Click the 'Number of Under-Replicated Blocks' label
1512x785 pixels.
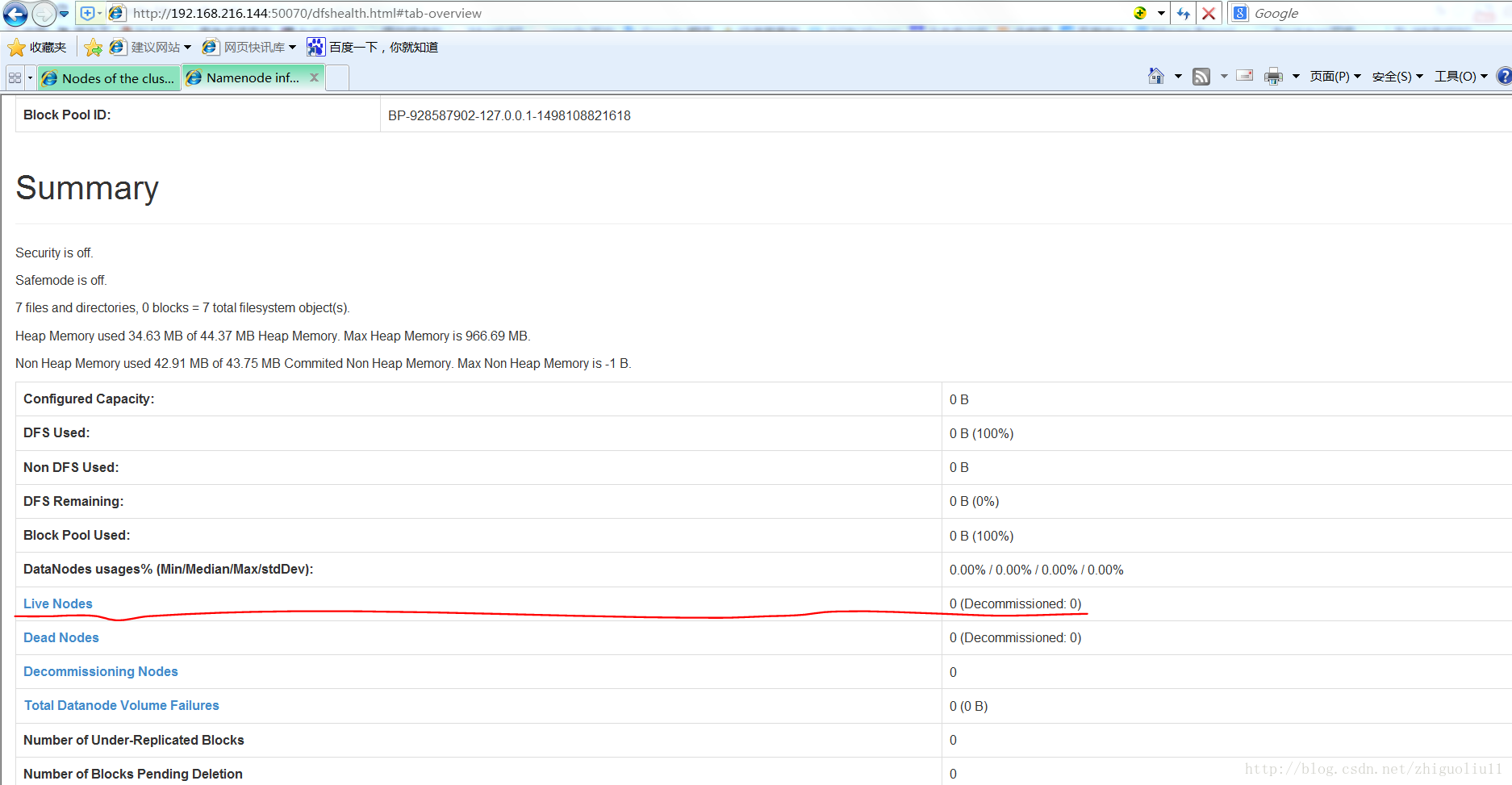(x=134, y=740)
